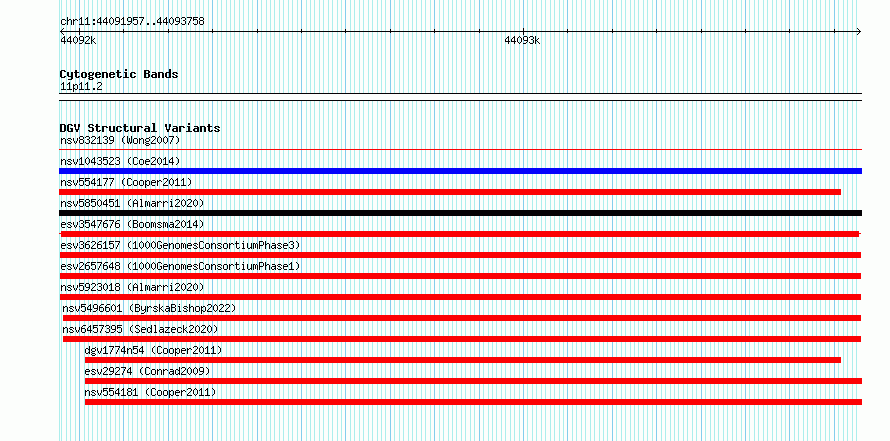Click the chr11:44091957..44093758 coordinates text
The width and height of the screenshot is (890, 441).
pos(132,22)
